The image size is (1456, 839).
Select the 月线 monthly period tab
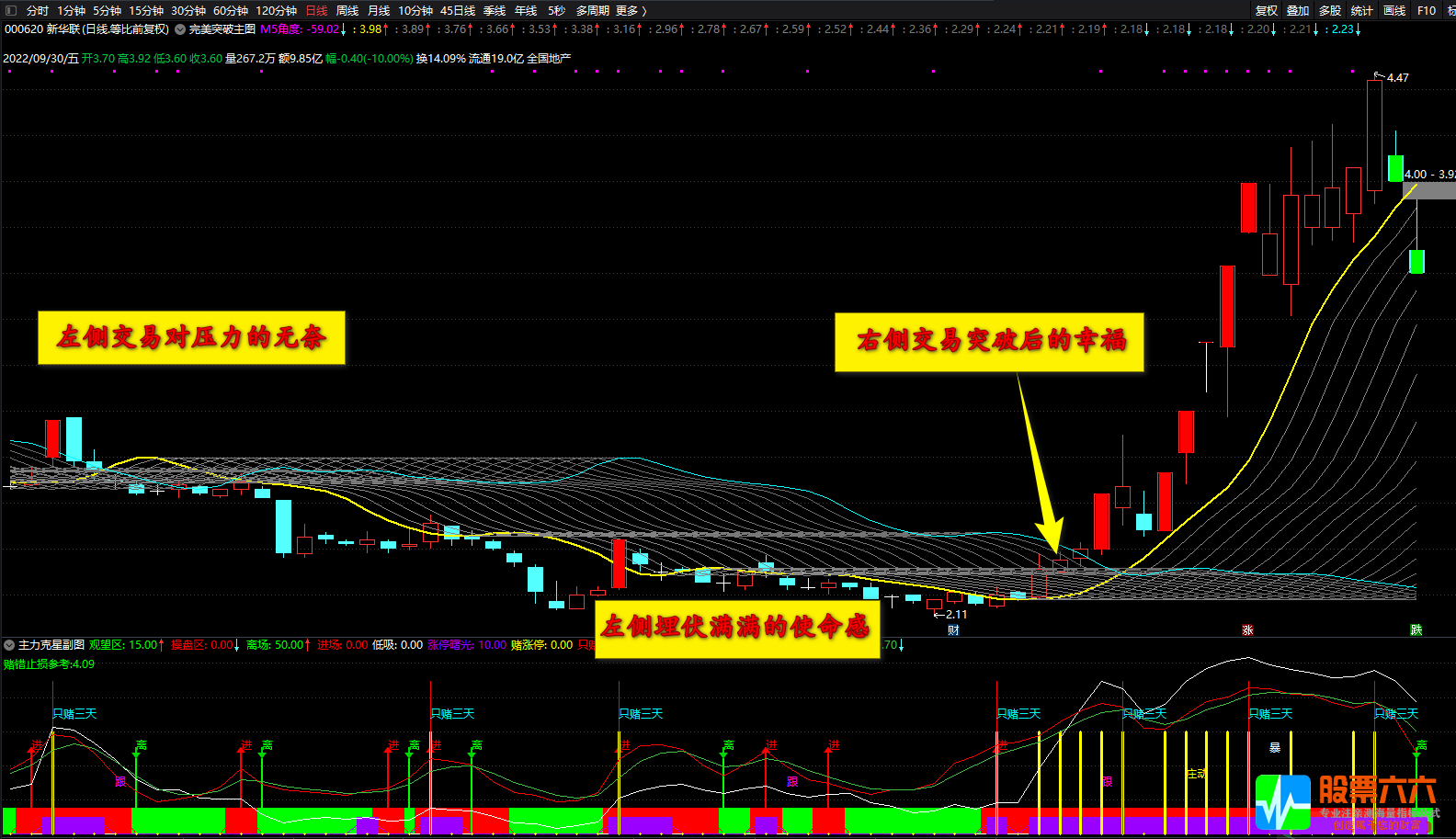379,10
